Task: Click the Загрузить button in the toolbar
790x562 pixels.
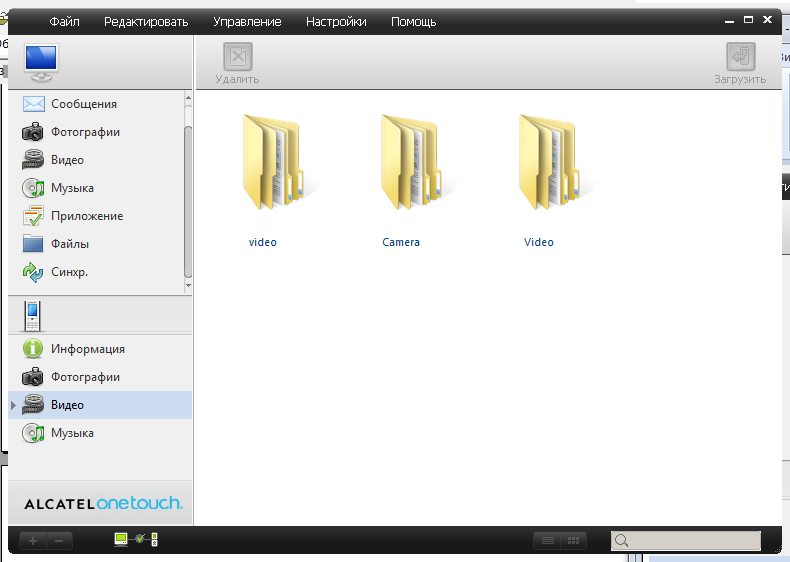Action: [x=740, y=64]
